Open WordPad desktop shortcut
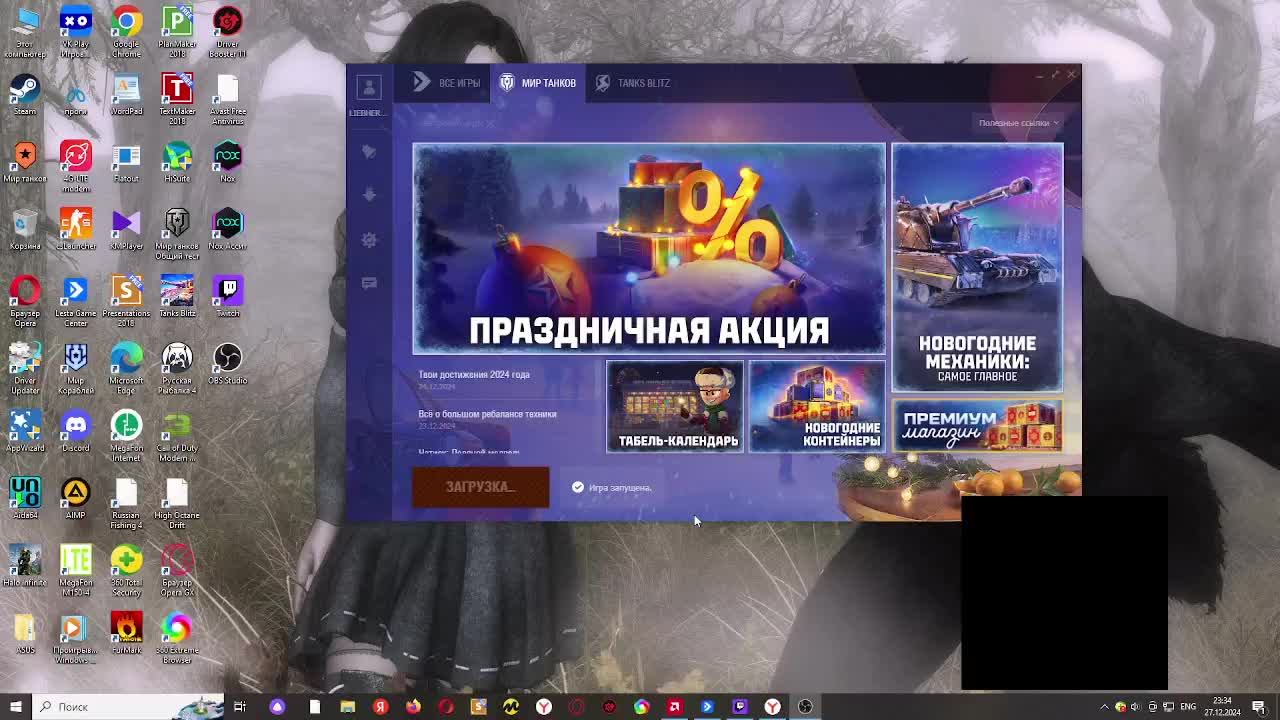This screenshot has height=720, width=1280. click(x=126, y=95)
